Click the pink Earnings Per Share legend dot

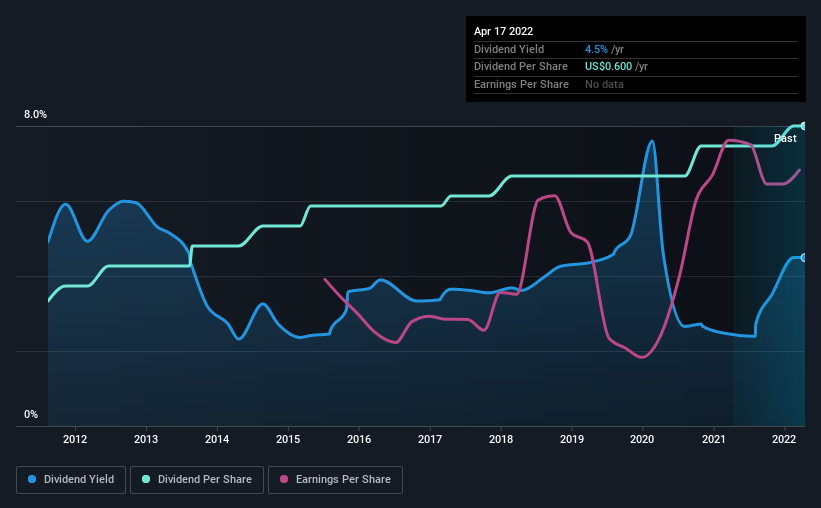284,479
